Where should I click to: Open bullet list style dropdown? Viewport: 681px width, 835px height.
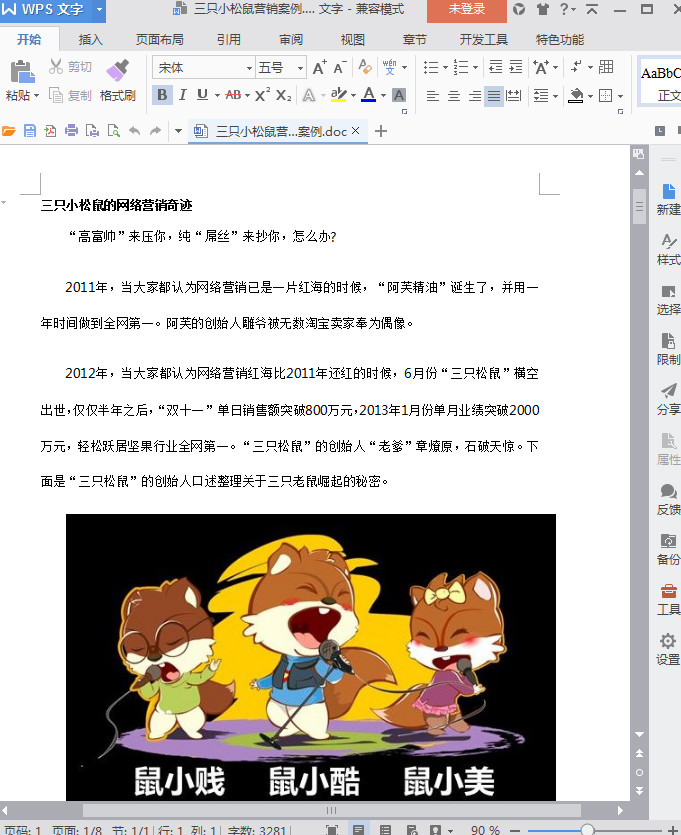tap(445, 67)
